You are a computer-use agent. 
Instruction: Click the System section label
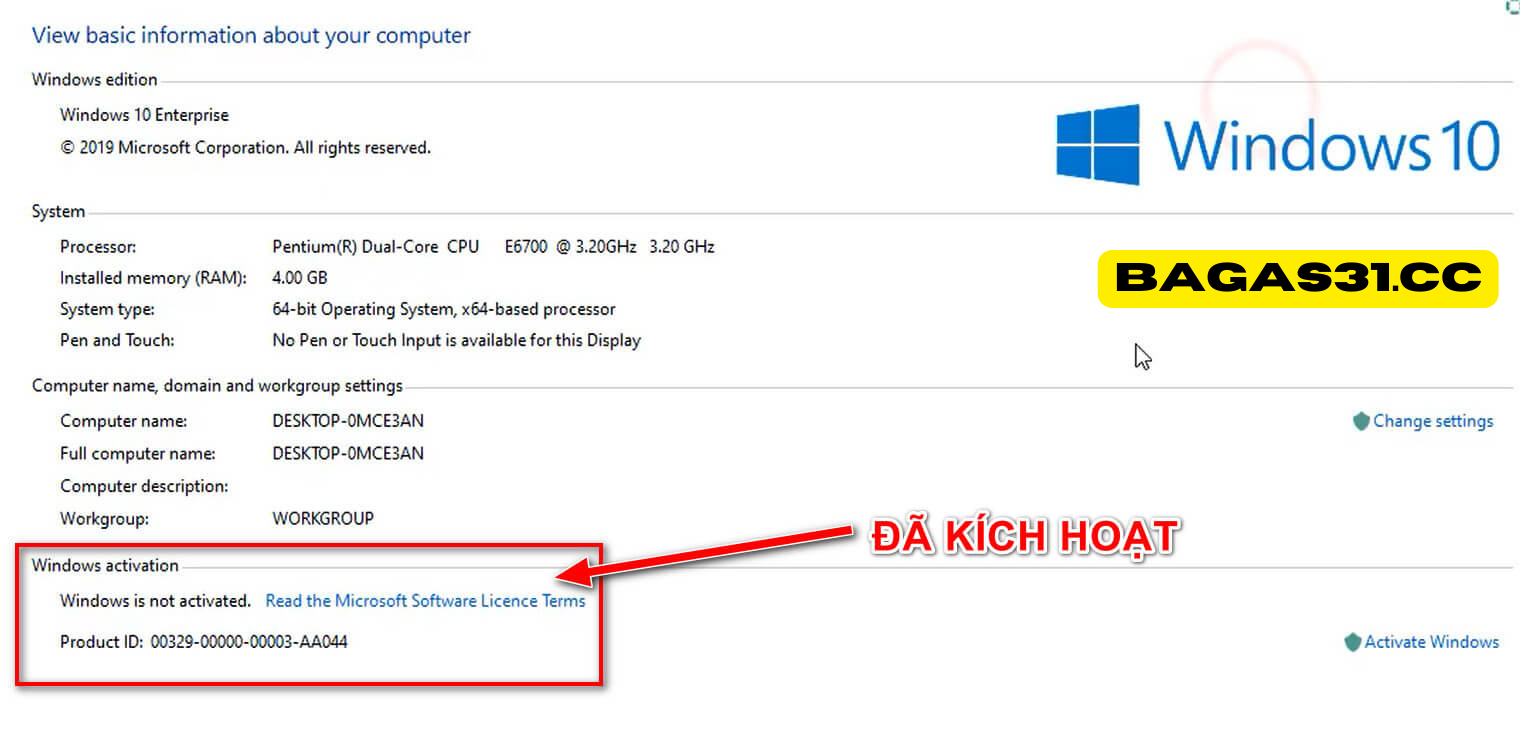pos(59,212)
